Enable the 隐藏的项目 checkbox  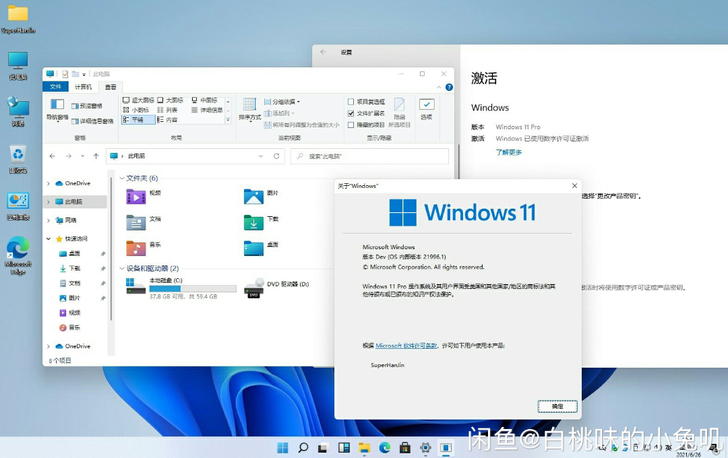pos(351,125)
